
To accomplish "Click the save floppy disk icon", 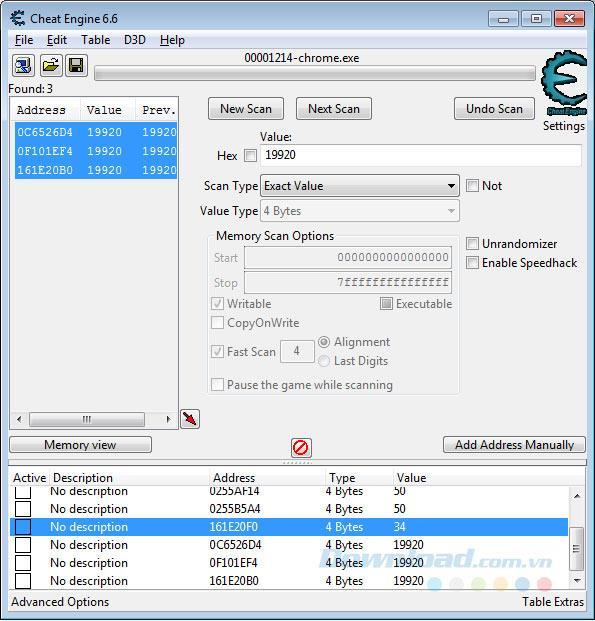I will [76, 65].
